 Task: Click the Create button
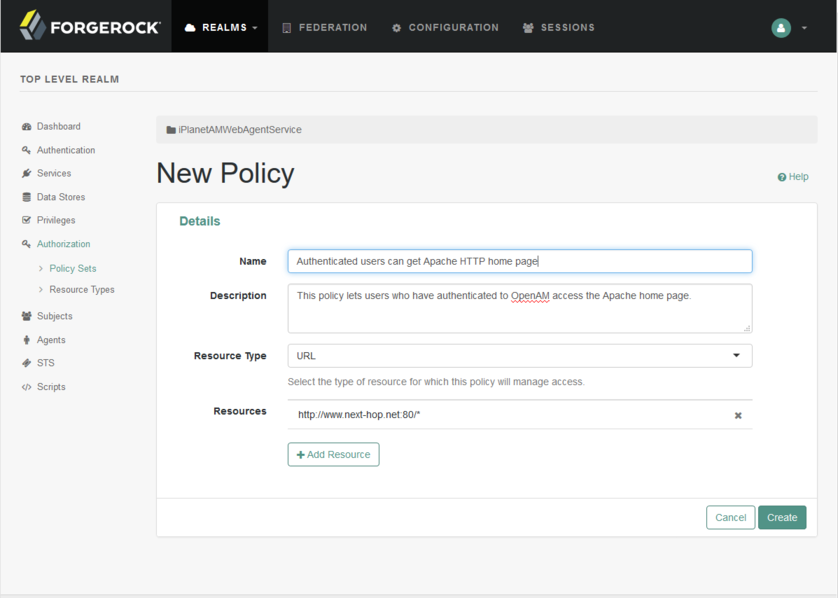[782, 517]
